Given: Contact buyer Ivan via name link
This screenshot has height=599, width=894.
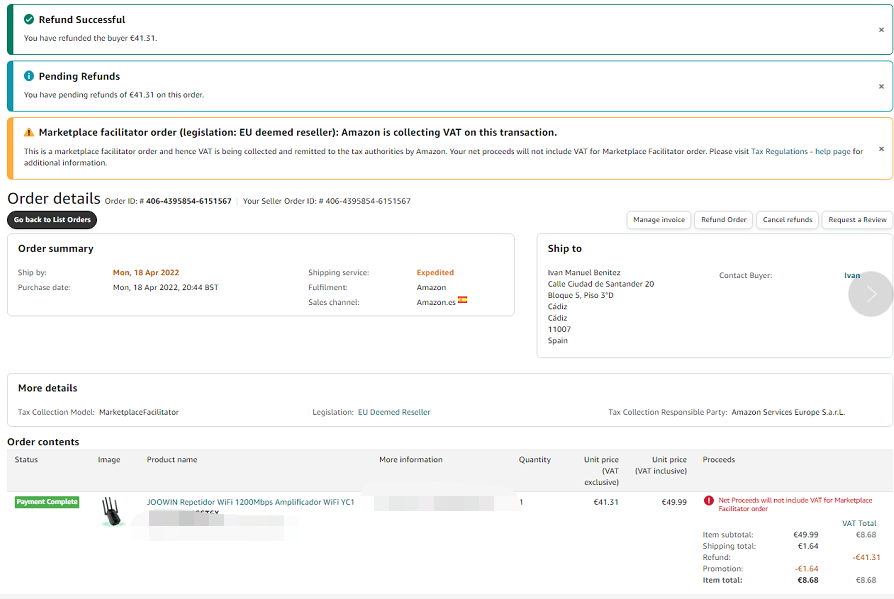Looking at the screenshot, I should [x=851, y=275].
